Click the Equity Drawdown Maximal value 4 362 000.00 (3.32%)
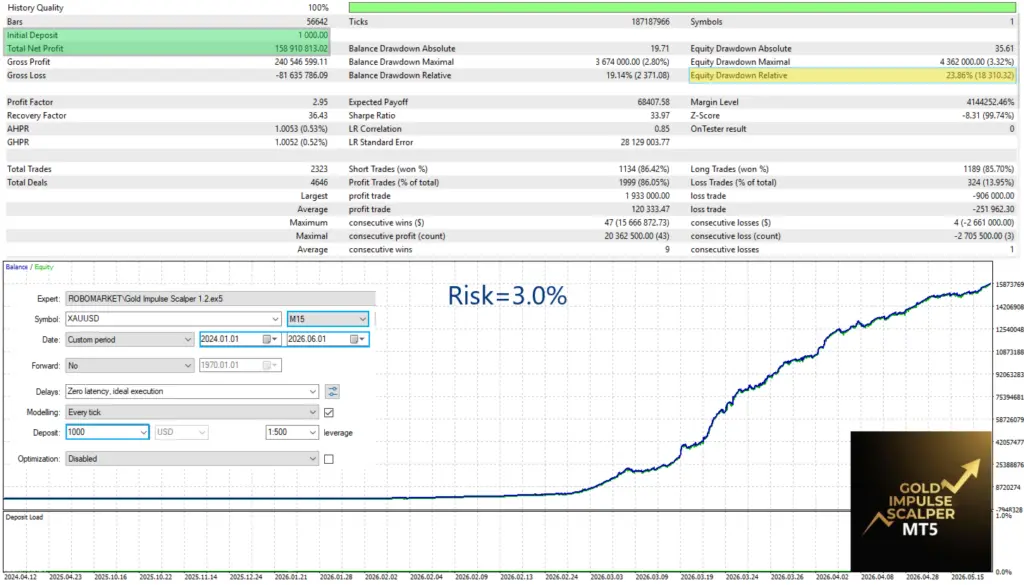Image resolution: width=1024 pixels, height=585 pixels. click(977, 62)
